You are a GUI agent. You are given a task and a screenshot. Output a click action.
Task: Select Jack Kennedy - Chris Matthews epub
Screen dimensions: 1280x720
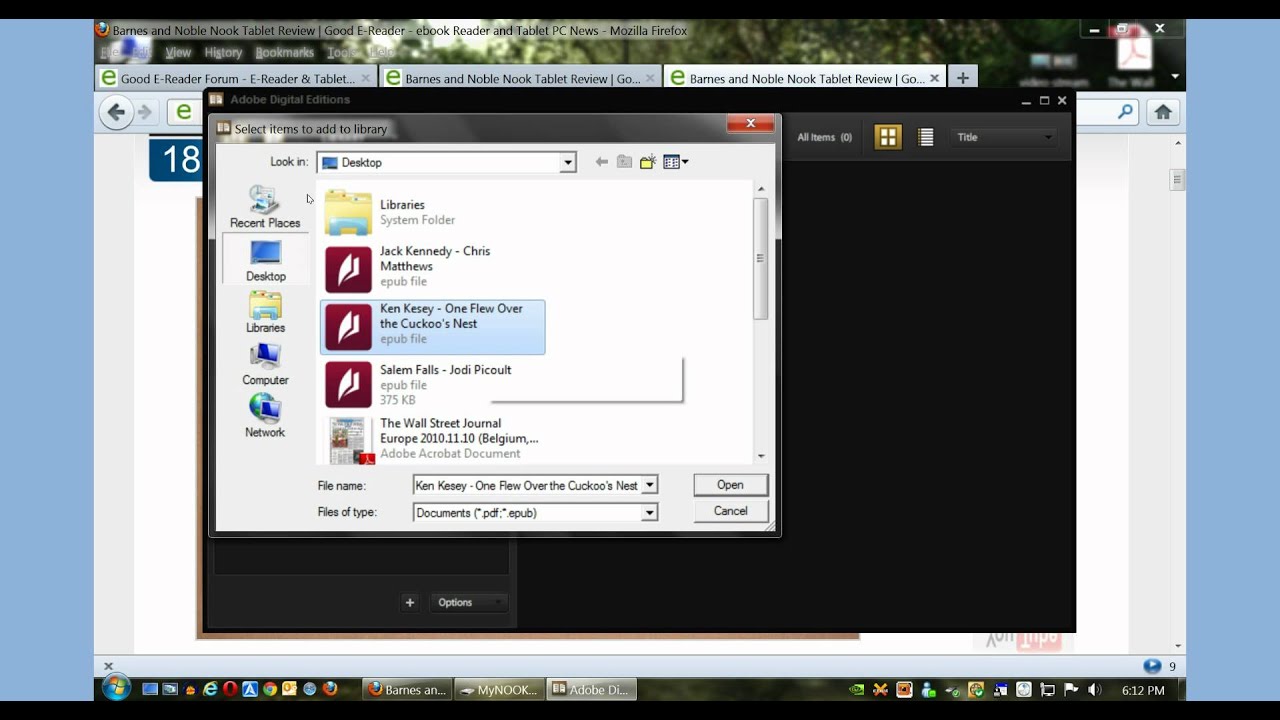coord(433,267)
